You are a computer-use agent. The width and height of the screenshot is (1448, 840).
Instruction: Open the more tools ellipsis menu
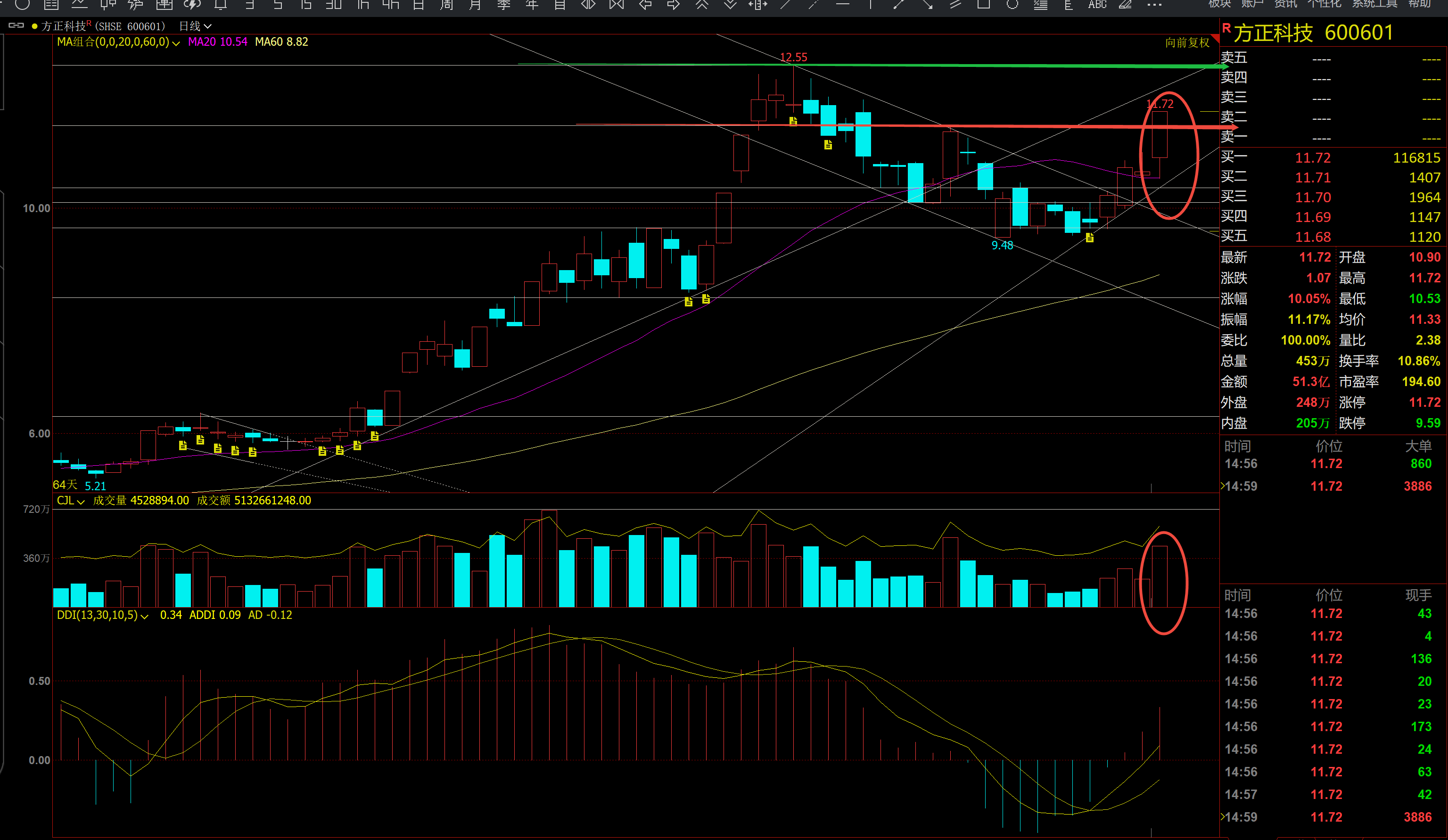[x=1154, y=5]
